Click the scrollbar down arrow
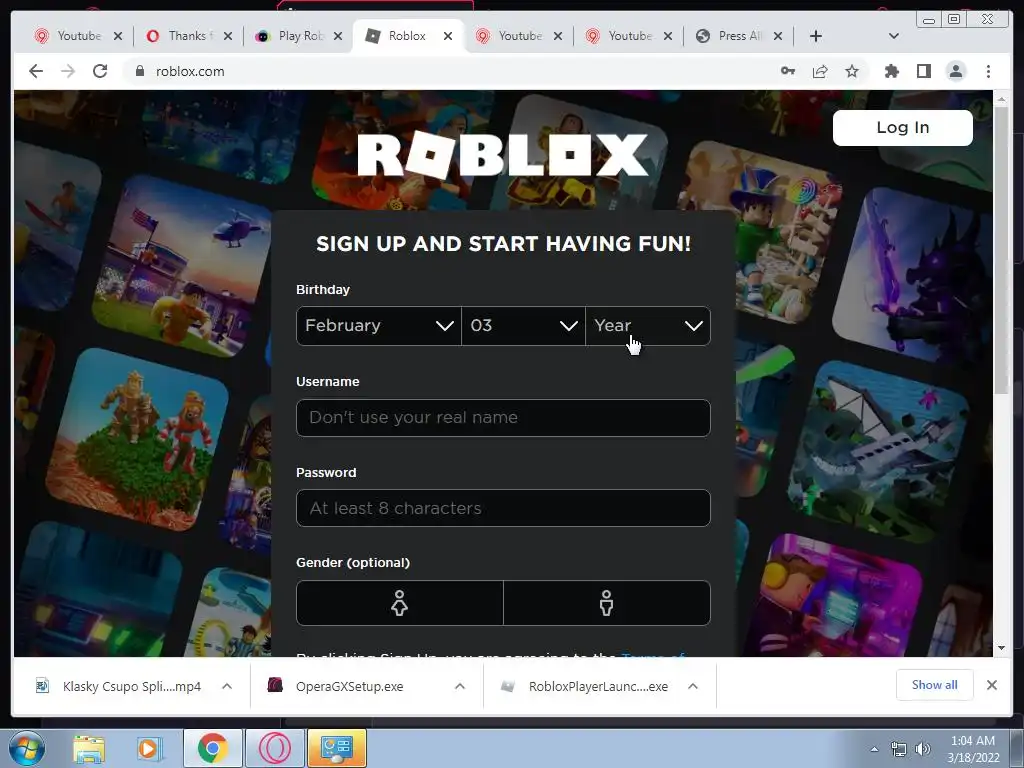The height and width of the screenshot is (768, 1024). (x=1001, y=648)
